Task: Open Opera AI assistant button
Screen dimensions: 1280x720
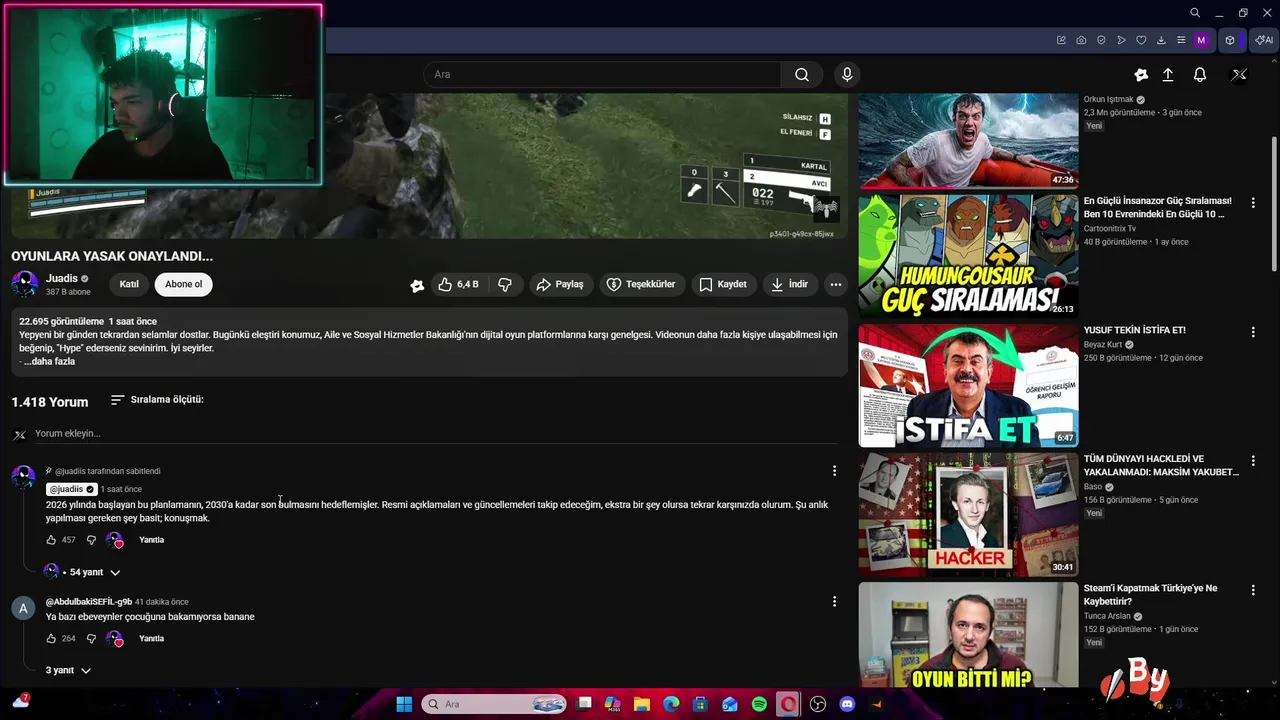Action: [1264, 40]
